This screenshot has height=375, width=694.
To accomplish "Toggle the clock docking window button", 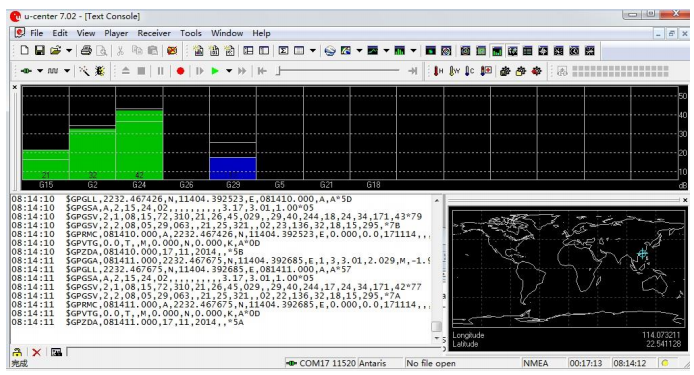I will pos(574,51).
